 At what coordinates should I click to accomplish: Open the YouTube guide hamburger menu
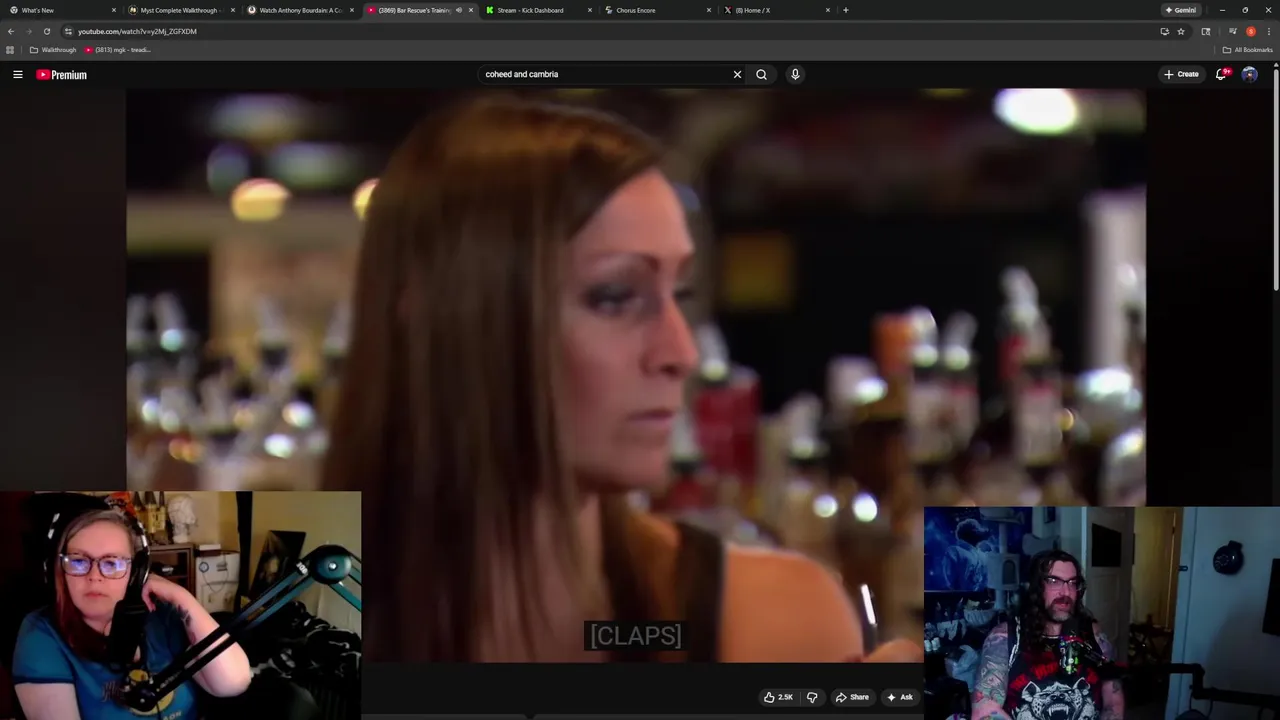click(x=17, y=74)
